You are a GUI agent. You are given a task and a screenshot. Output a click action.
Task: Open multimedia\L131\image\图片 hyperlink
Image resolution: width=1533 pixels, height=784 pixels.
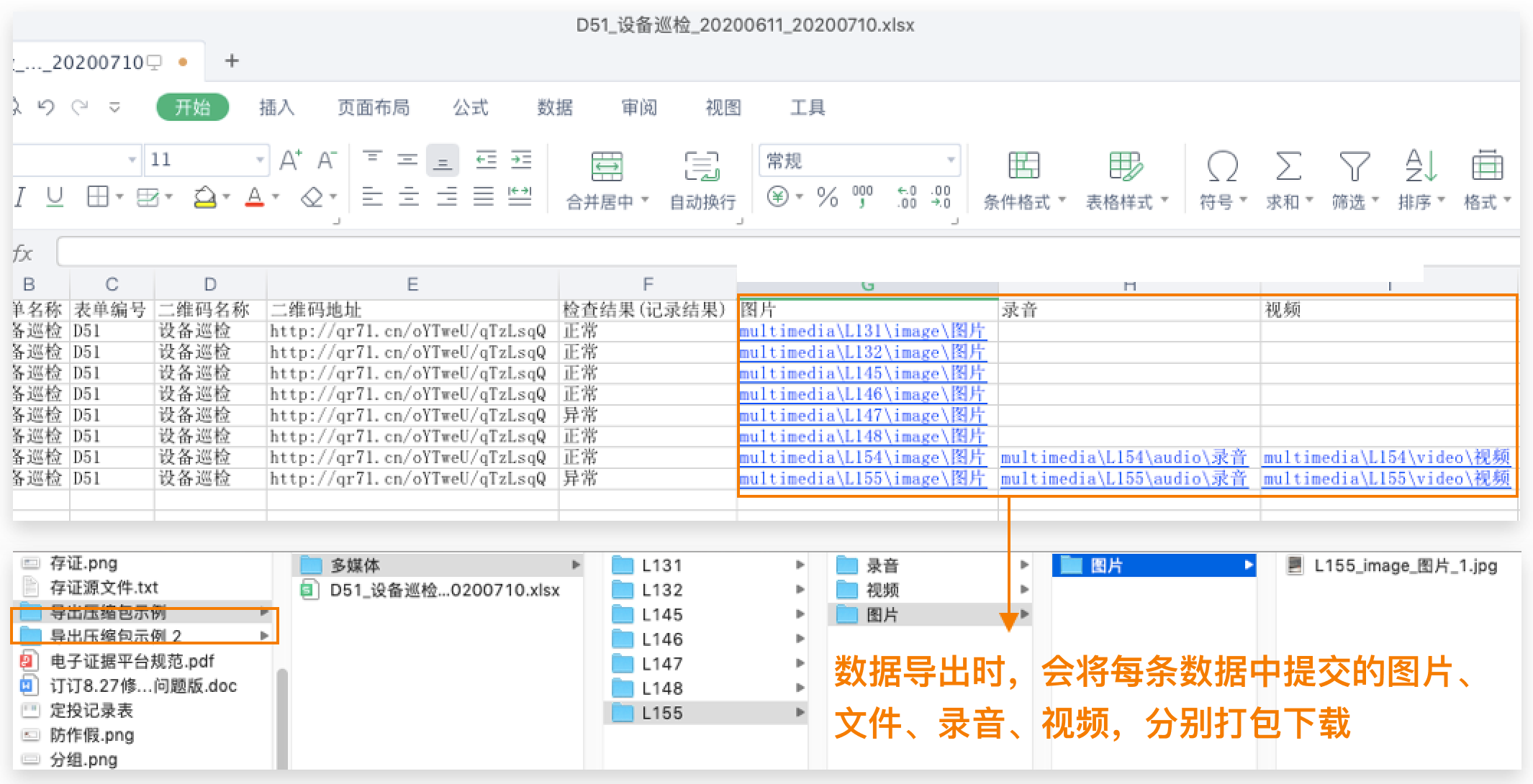pos(862,331)
